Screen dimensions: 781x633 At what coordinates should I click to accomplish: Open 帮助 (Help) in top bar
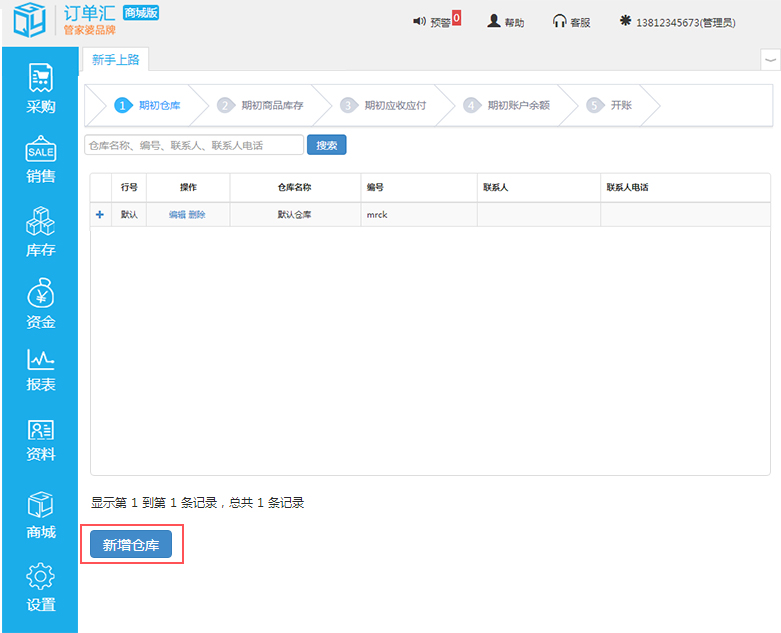coord(505,21)
